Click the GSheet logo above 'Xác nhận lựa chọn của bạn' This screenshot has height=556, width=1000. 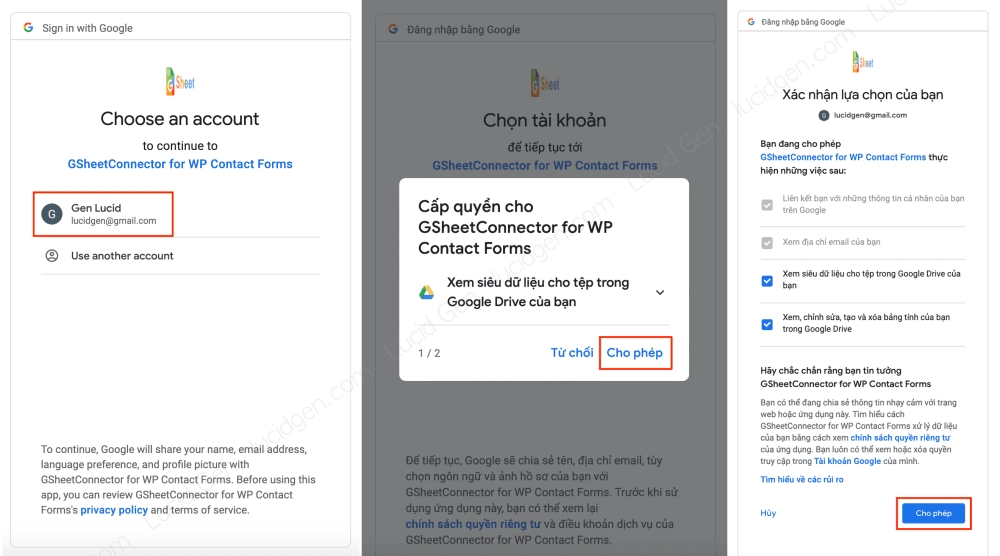(x=863, y=62)
